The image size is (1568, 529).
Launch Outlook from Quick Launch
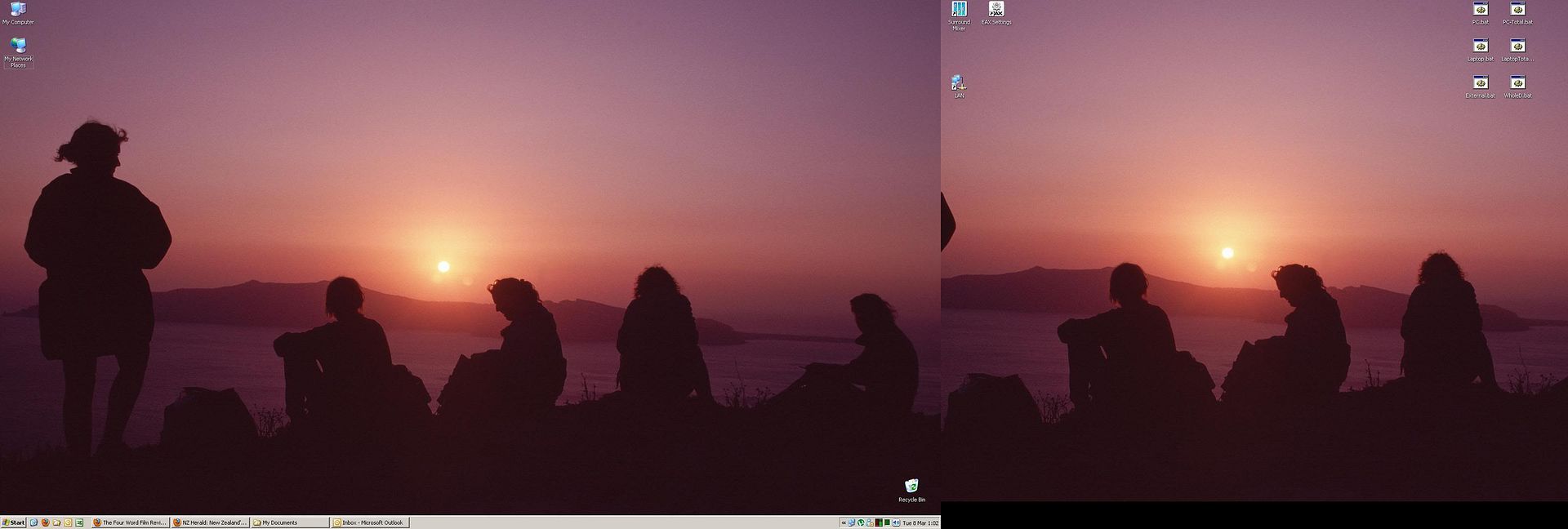point(68,522)
